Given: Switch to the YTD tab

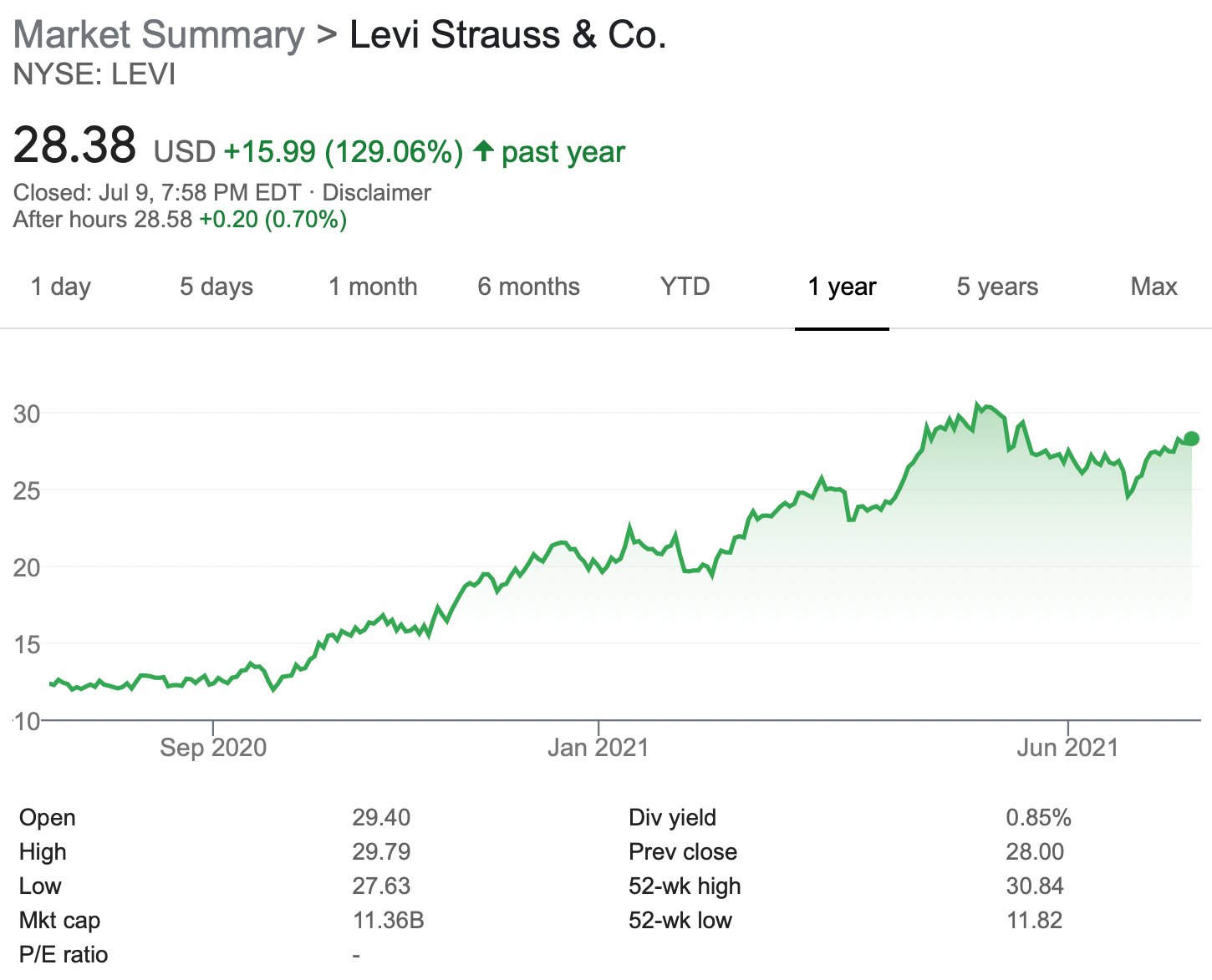Looking at the screenshot, I should [x=685, y=287].
